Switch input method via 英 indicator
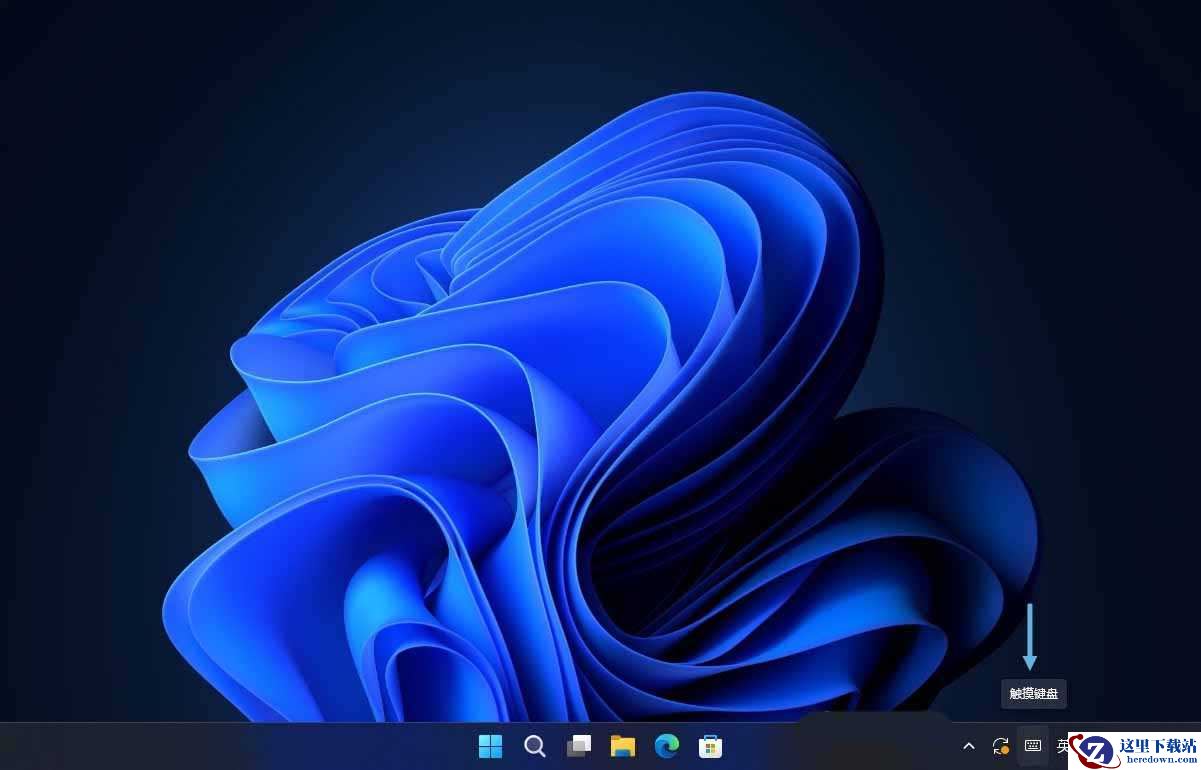 pos(1062,746)
